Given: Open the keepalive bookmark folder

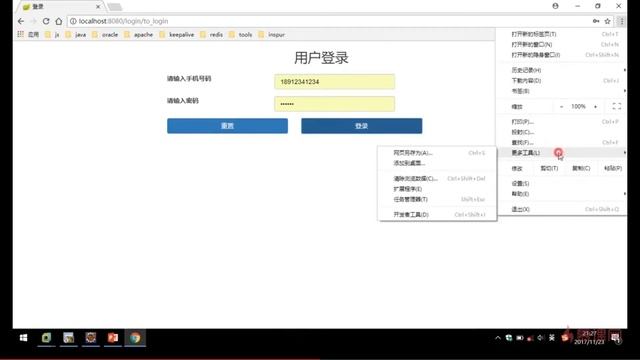Looking at the screenshot, I should [x=177, y=35].
